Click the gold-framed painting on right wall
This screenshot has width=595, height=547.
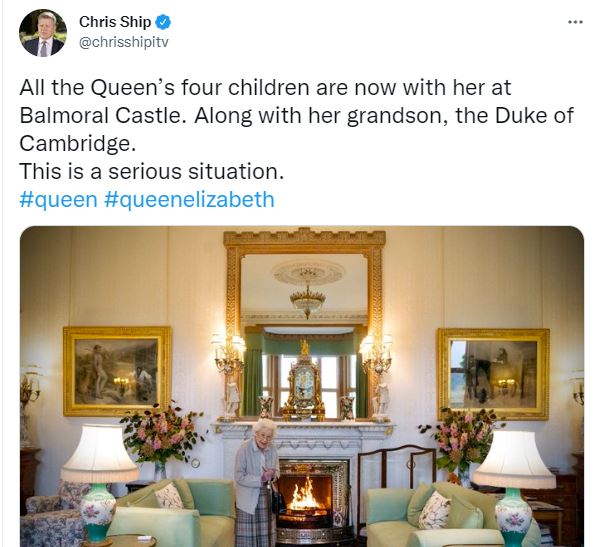(x=493, y=374)
